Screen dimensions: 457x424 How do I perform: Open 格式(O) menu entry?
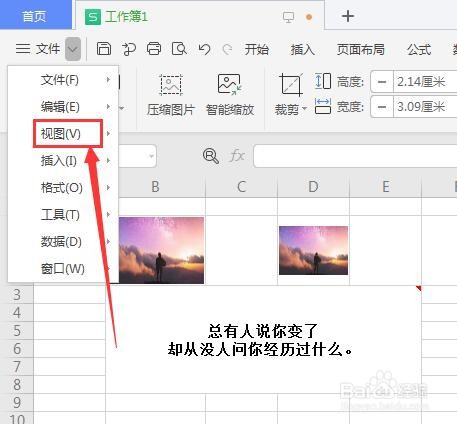(x=63, y=188)
